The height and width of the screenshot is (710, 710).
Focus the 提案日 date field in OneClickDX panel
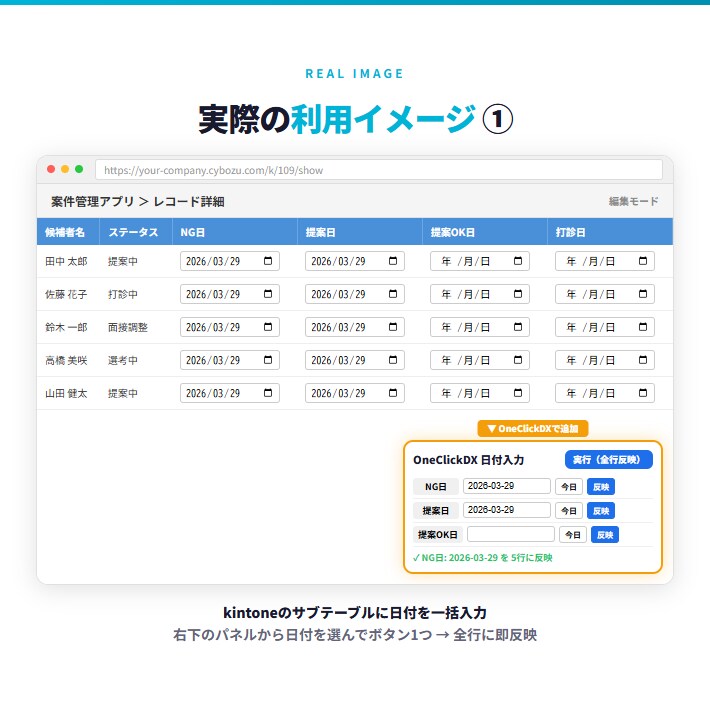pyautogui.click(x=507, y=510)
